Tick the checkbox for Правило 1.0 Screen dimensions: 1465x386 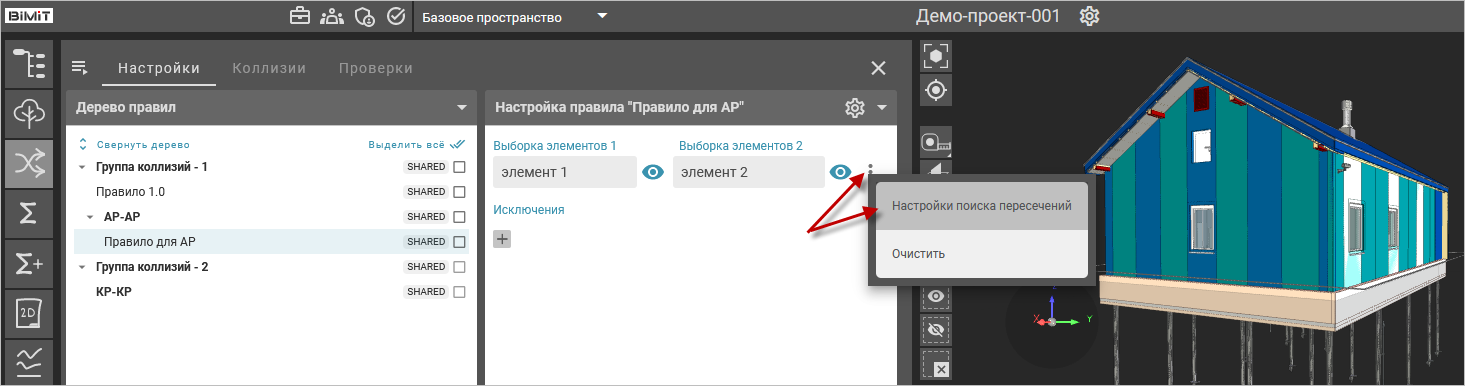460,192
